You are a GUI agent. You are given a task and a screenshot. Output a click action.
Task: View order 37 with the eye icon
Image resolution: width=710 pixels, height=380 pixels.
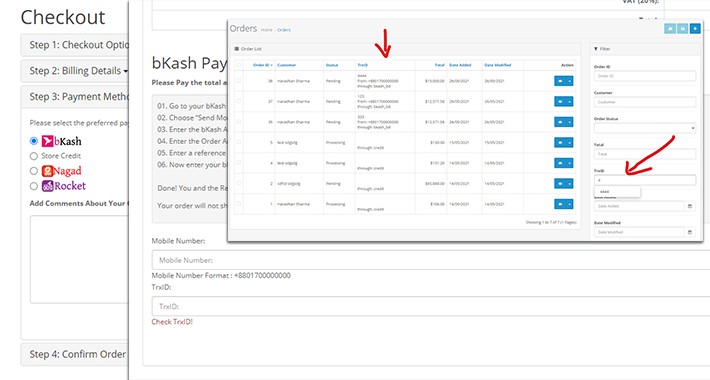pos(560,101)
